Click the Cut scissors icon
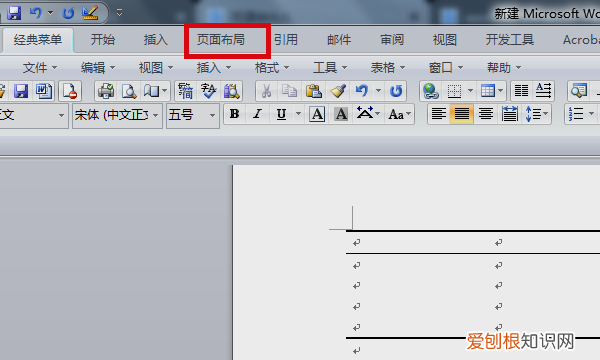Viewport: 600px width, 360px height. click(267, 91)
